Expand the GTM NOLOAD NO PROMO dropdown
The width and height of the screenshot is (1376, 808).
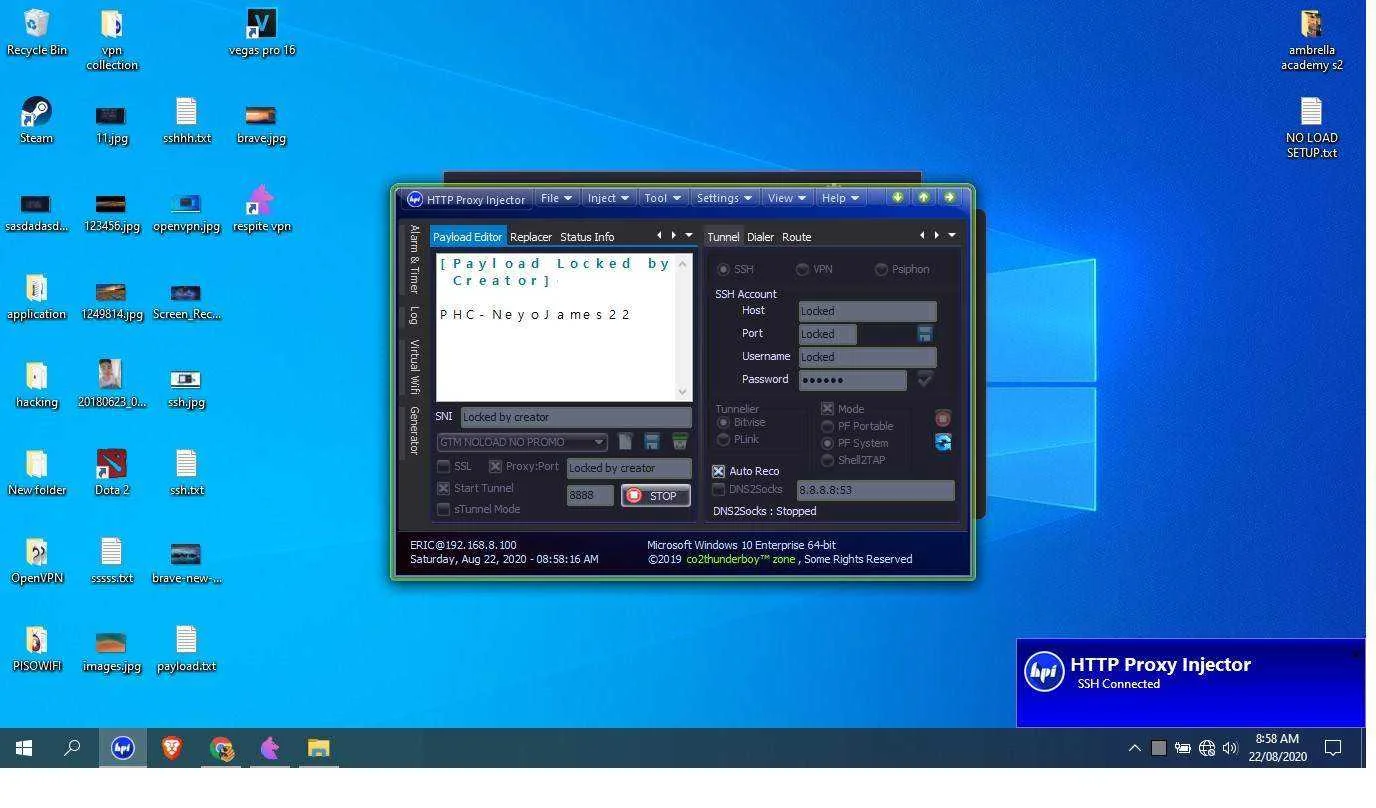pos(598,442)
